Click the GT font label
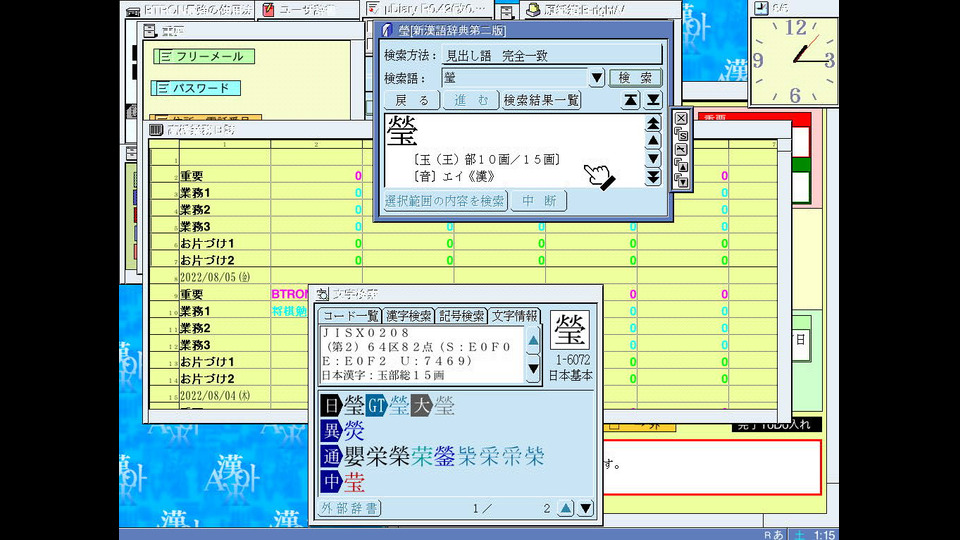Screen dimensions: 960x540 point(376,405)
